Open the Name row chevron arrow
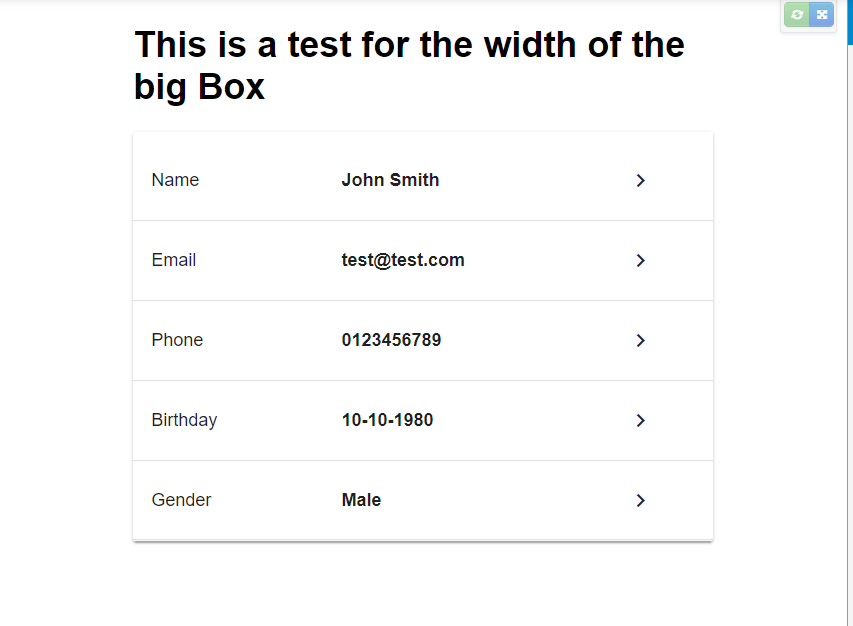The image size is (853, 626). tap(641, 180)
